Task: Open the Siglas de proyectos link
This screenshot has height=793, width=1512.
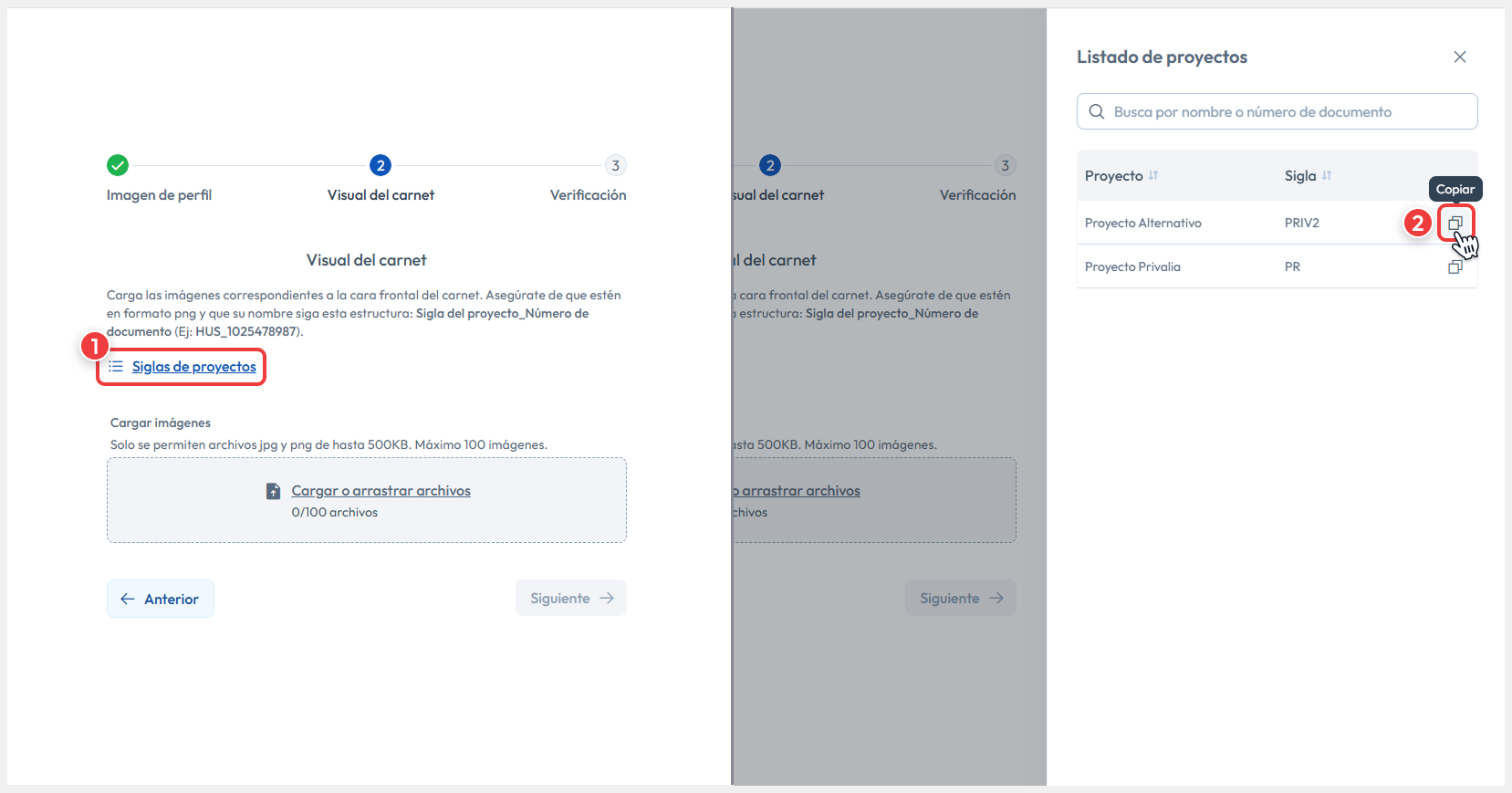Action: coord(193,367)
